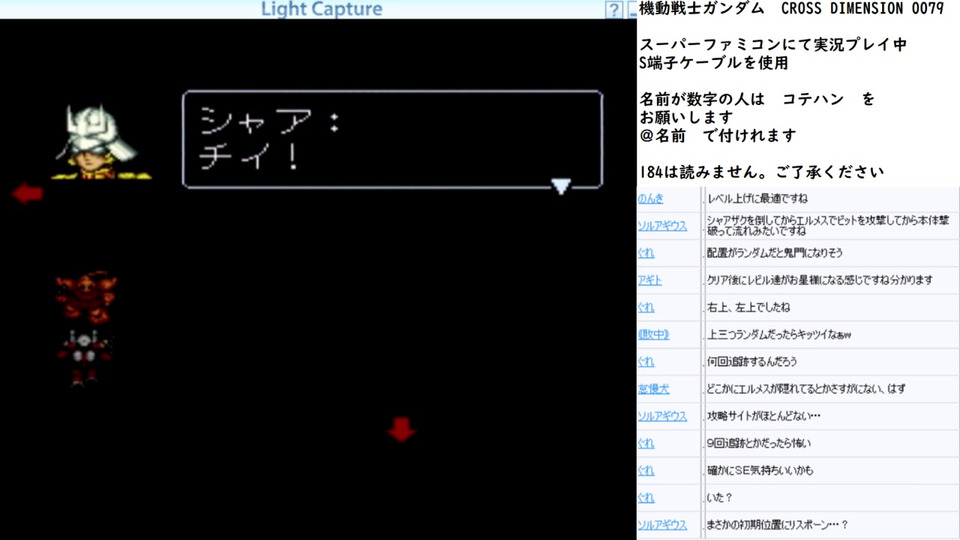This screenshot has width=960, height=540.
Task: Click the line S端子ケーブルを使用
Action: (714, 63)
